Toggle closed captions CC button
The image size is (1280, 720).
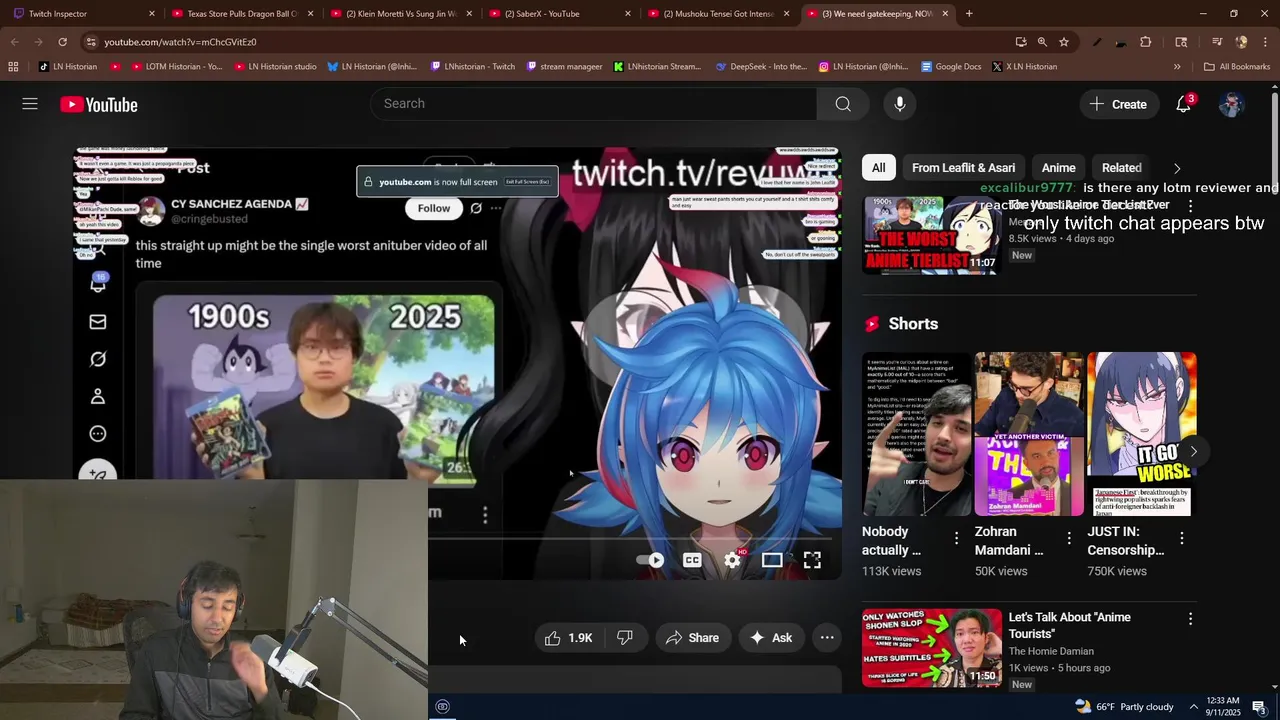pos(692,560)
